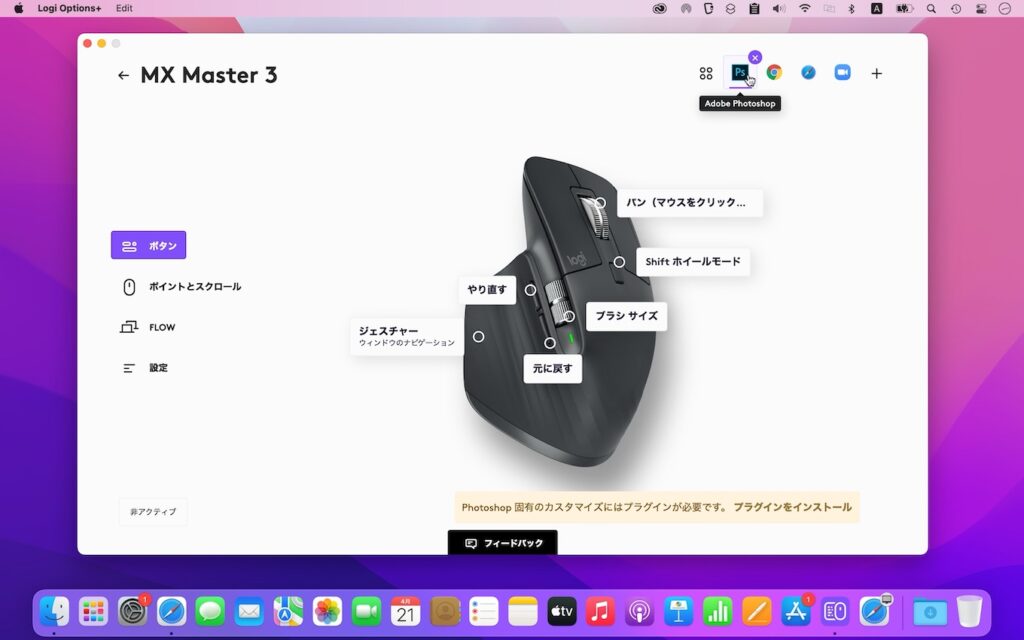Switch to the ボタン tab
This screenshot has width=1024, height=640.
148,245
